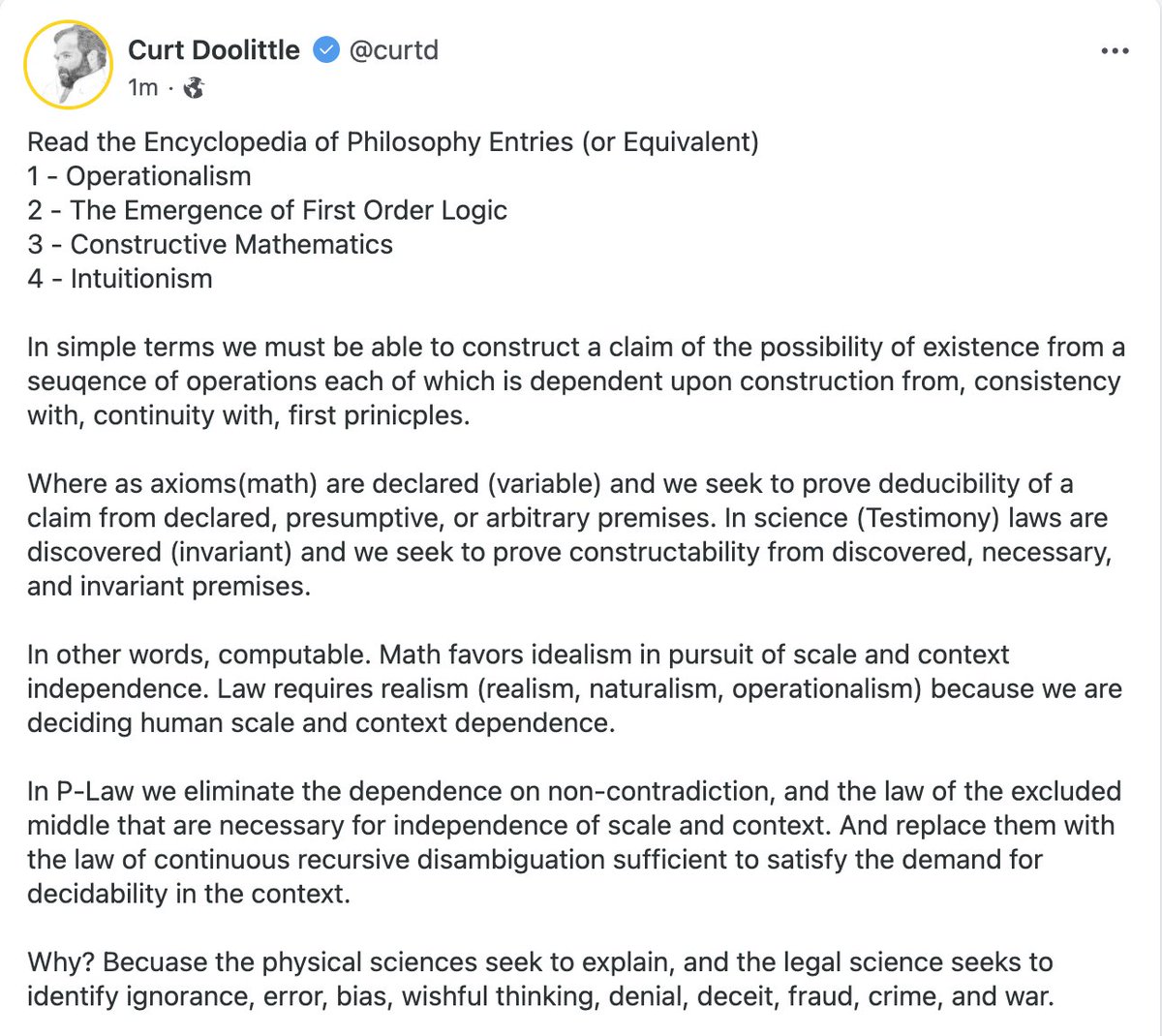1162x1036 pixels.
Task: Click the blue verified checkmark badge
Action: coord(327,50)
